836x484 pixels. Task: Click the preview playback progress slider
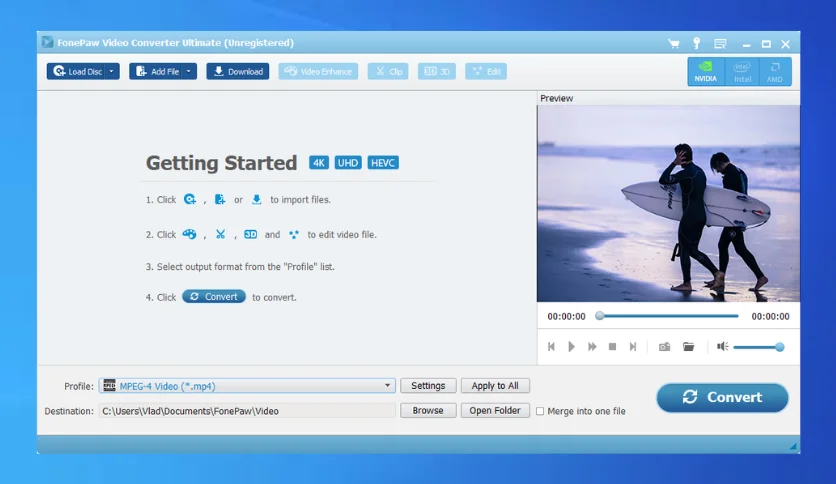669,316
